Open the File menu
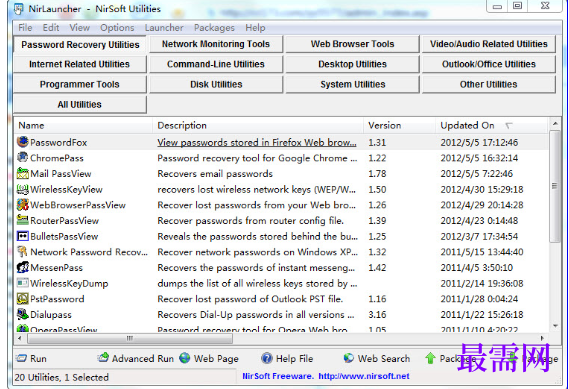This screenshot has height=389, width=569. click(25, 28)
